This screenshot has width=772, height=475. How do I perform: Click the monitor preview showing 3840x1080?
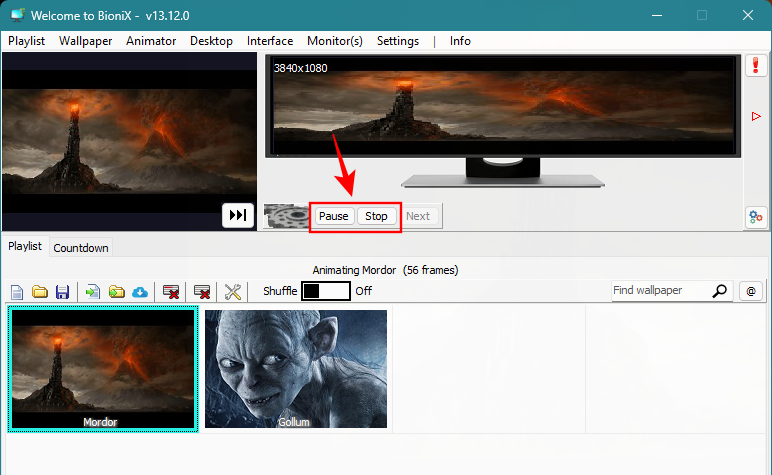(503, 106)
